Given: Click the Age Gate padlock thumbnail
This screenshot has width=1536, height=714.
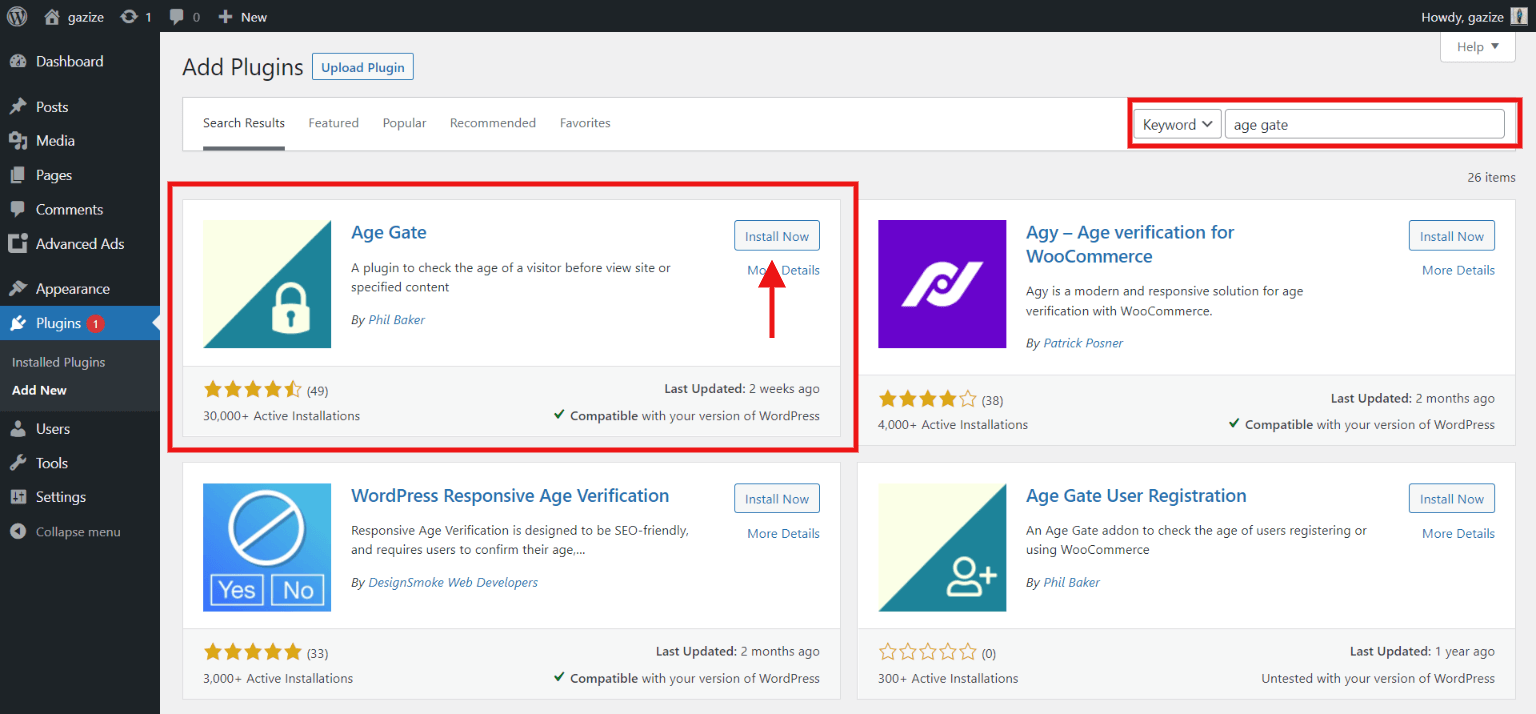Looking at the screenshot, I should click(x=267, y=284).
